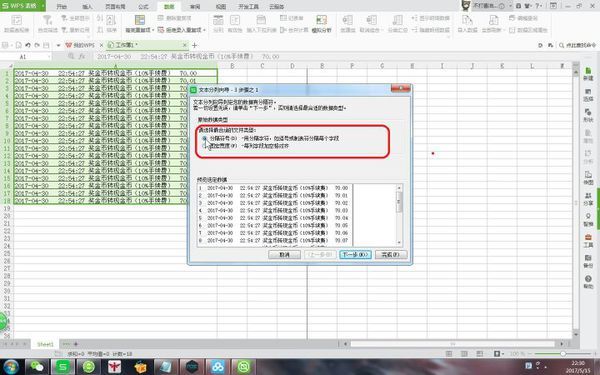Open the 开发工具 (Developer) ribbon tab
The width and height of the screenshot is (600, 375).
coord(249,7)
